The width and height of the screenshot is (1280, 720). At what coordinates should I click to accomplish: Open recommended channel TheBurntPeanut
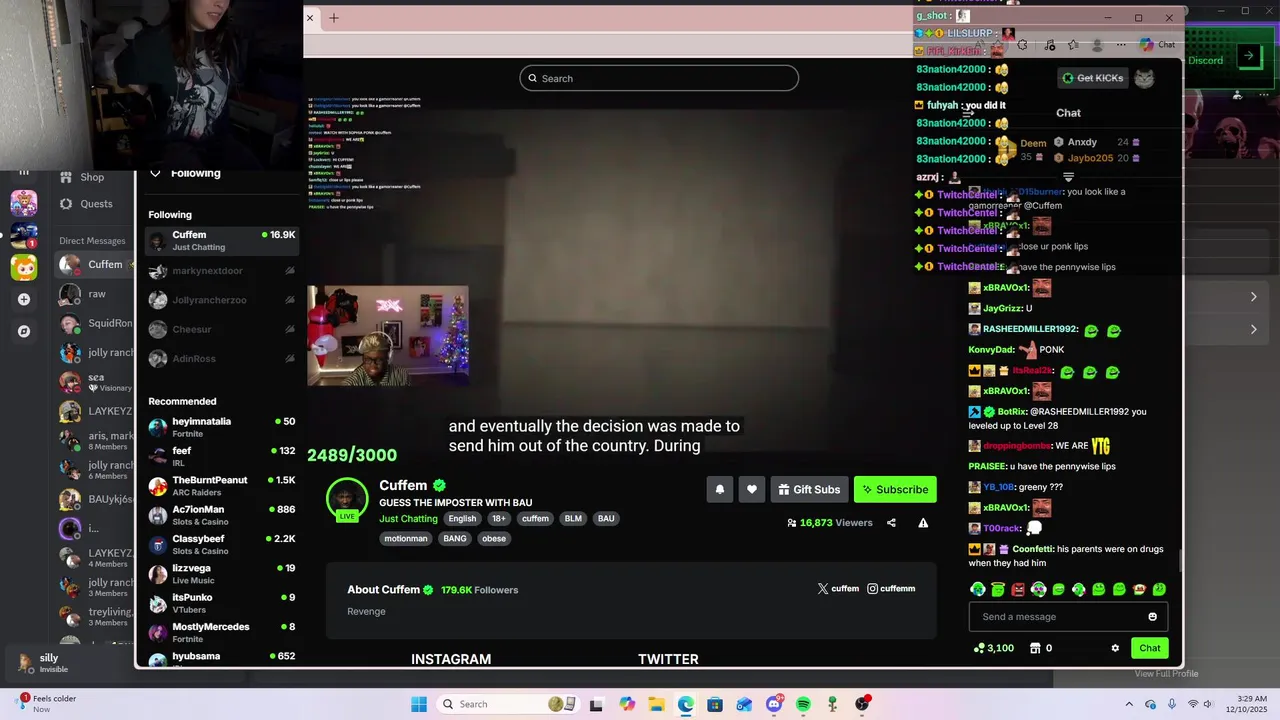[x=222, y=486]
